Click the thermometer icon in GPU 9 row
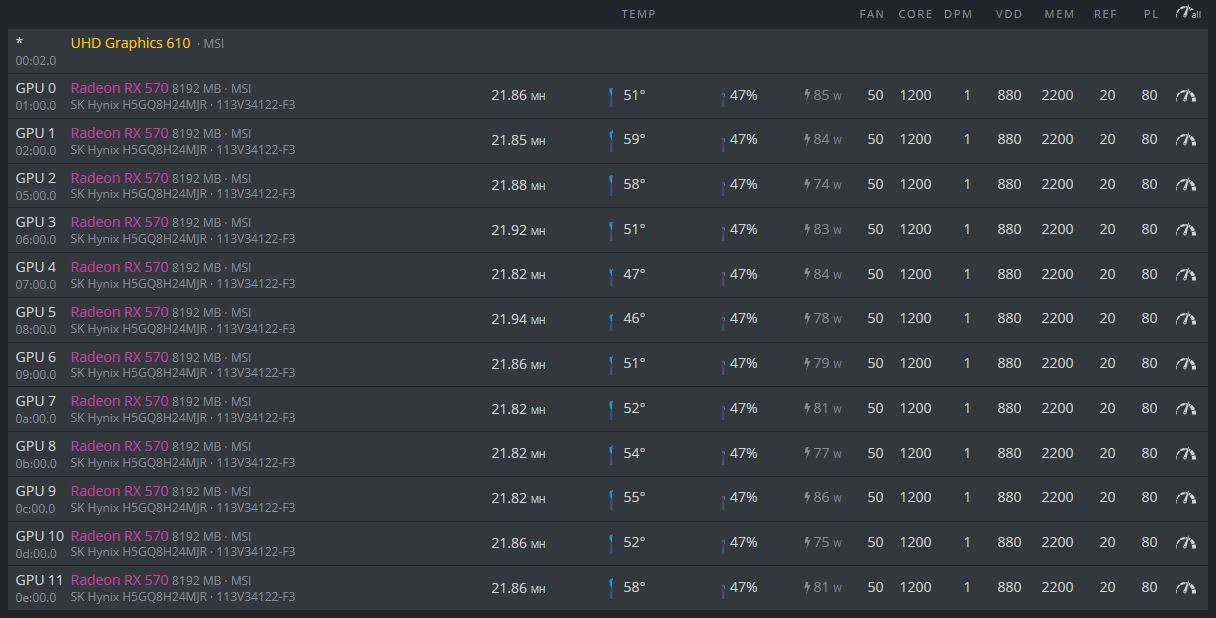The image size is (1216, 618). 611,498
